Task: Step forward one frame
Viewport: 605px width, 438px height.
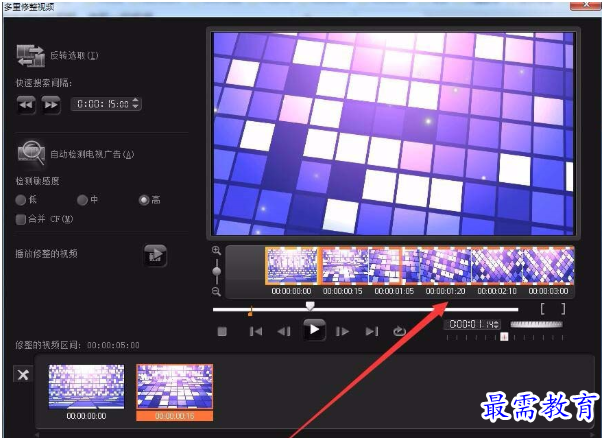Action: coord(343,331)
